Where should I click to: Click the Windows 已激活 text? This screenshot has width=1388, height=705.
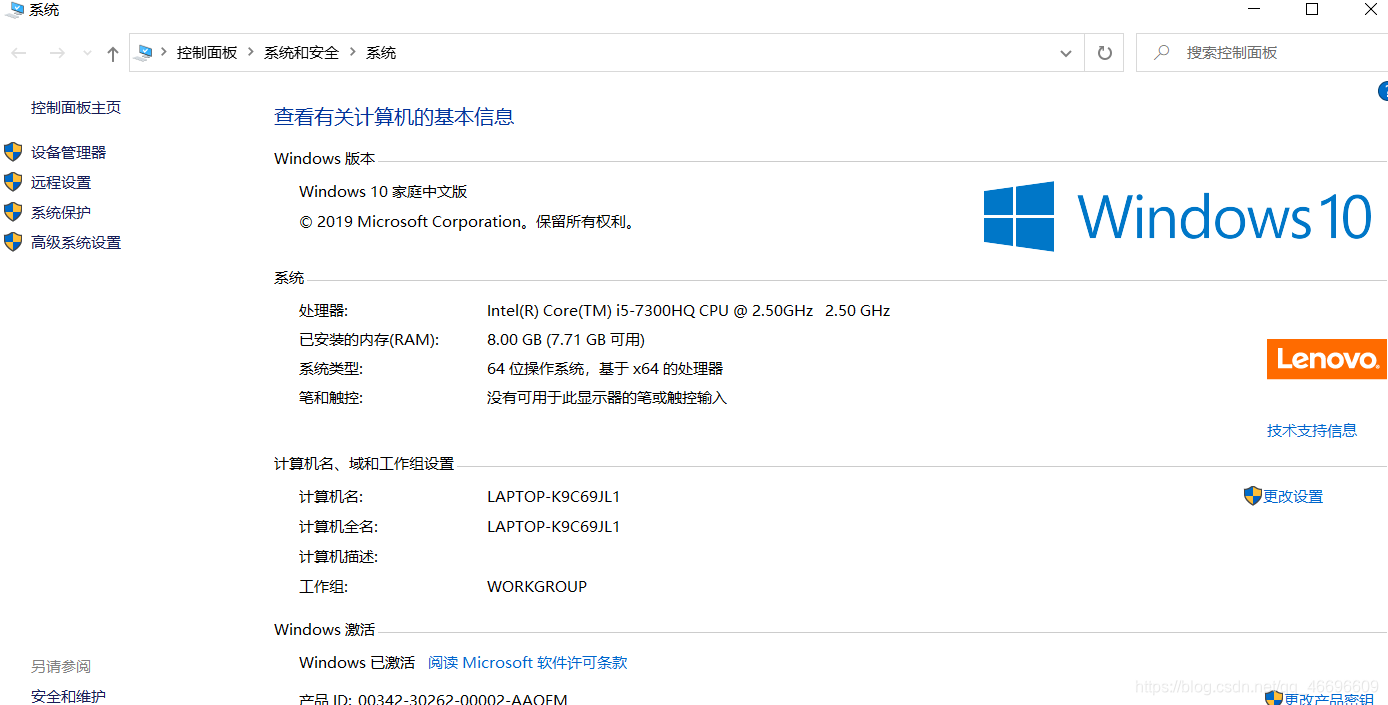[x=357, y=663]
